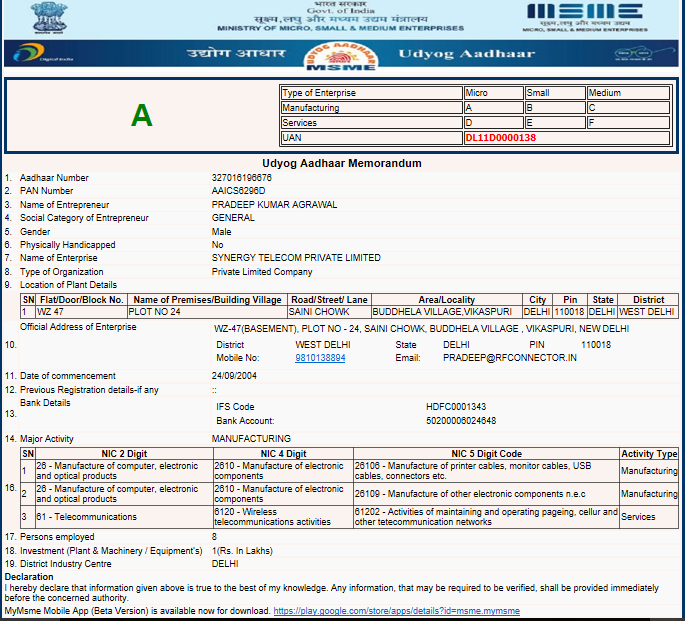Click the MSME logo at top right
This screenshot has width=685, height=621.
click(585, 18)
